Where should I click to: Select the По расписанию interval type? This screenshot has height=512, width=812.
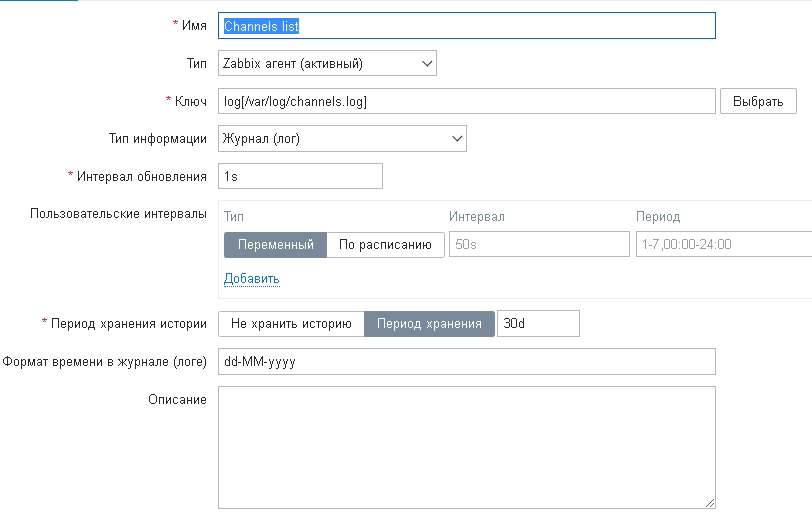tap(385, 245)
